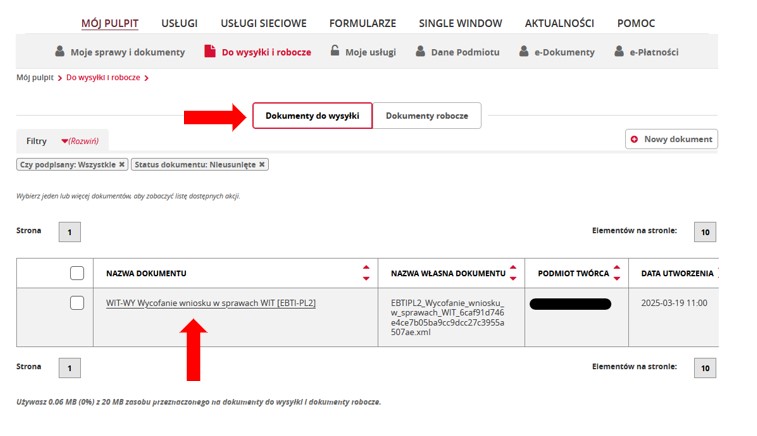The height and width of the screenshot is (436, 757).
Task: Remove the 'Status dokumentu: Nieusunięte' filter chip
Action: [x=262, y=165]
